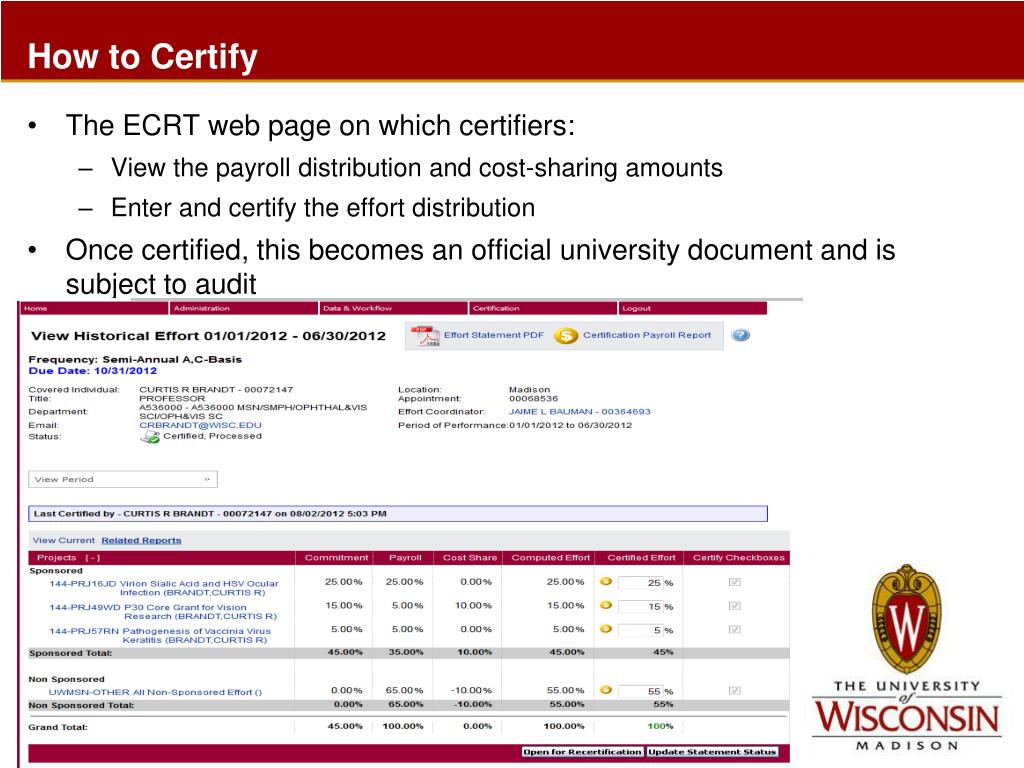Click the Certified, Processed status icon
This screenshot has height=768, width=1024.
click(x=150, y=437)
